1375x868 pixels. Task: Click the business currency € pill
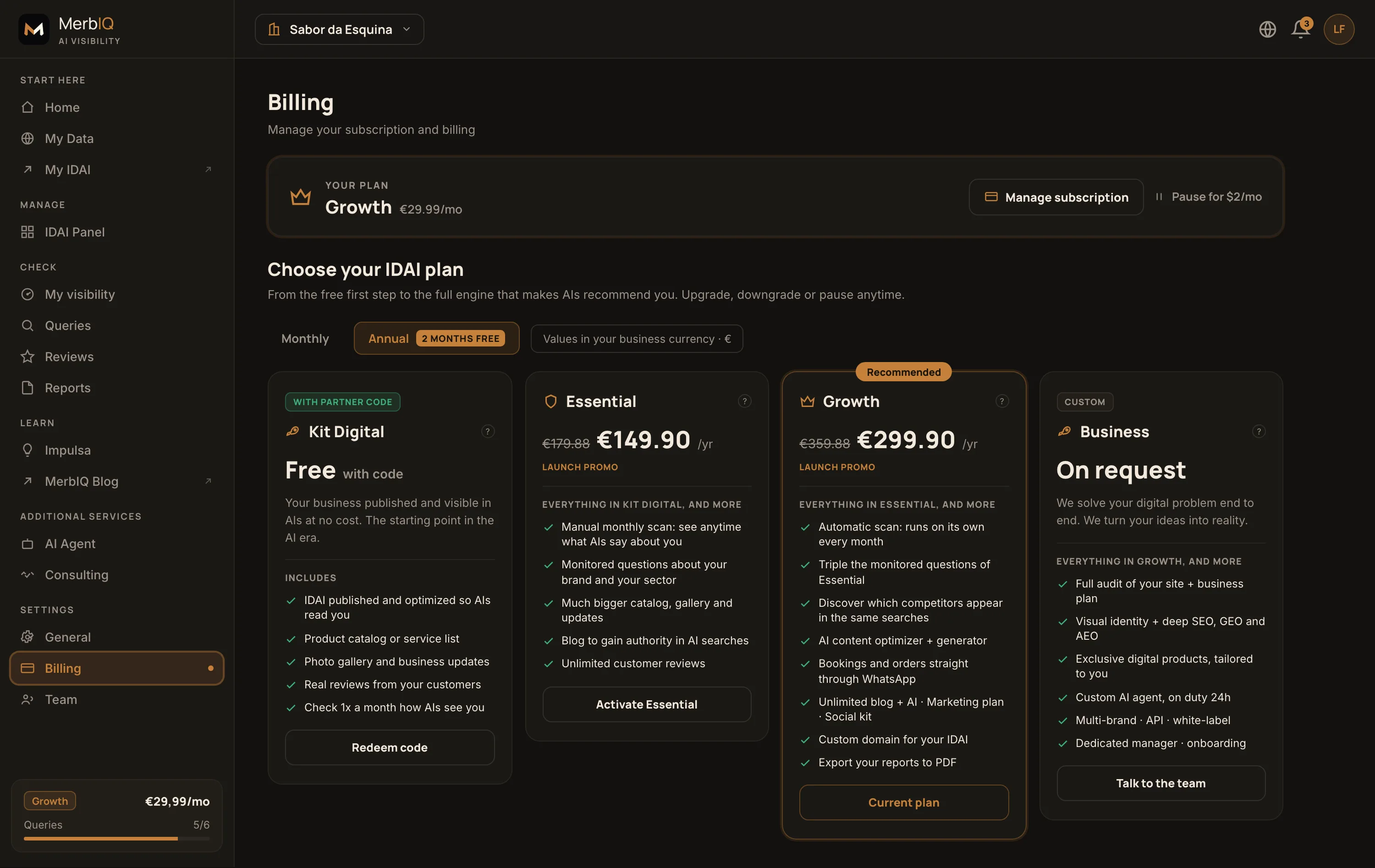[637, 339]
